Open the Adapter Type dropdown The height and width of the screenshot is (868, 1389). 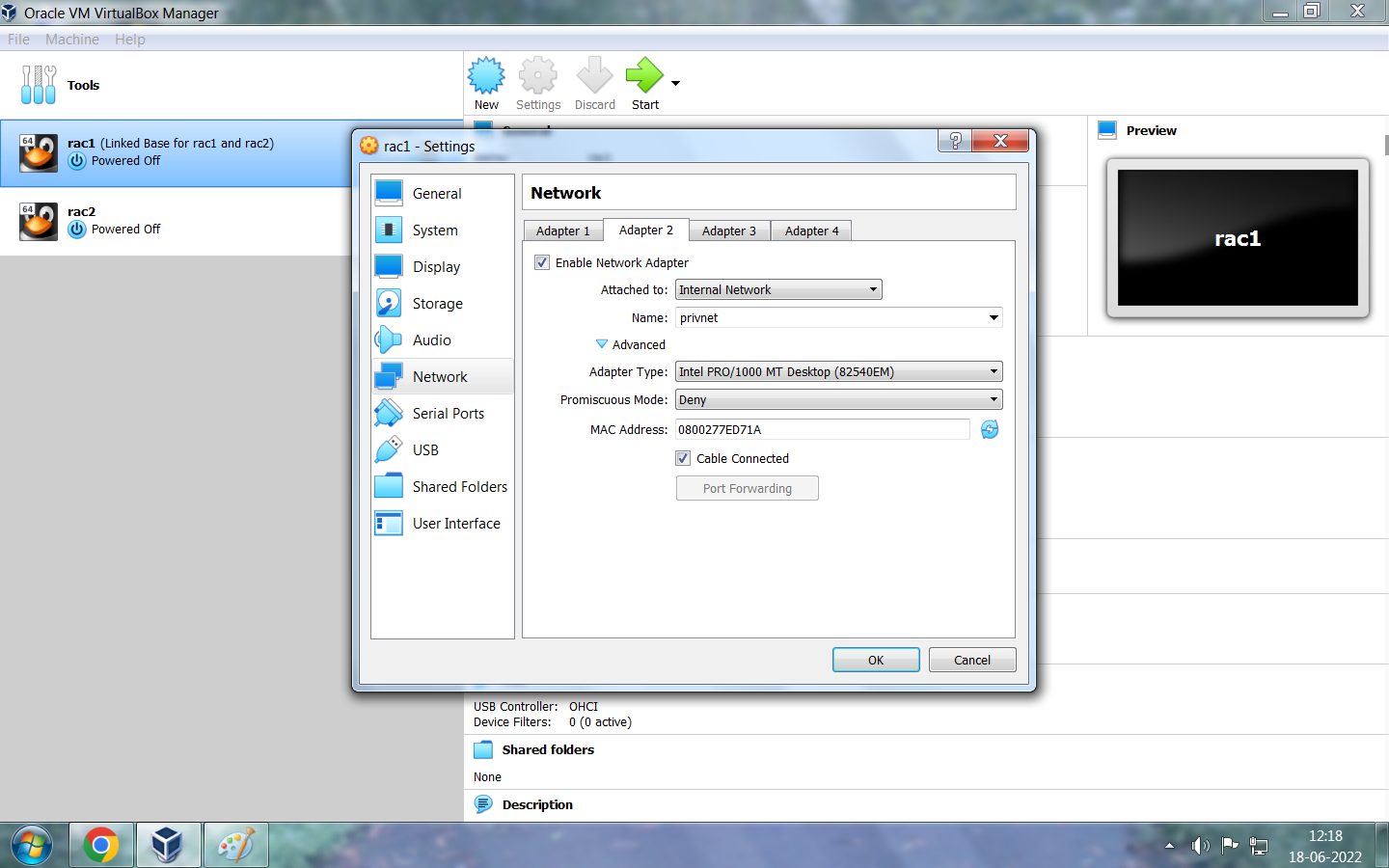pyautogui.click(x=838, y=372)
